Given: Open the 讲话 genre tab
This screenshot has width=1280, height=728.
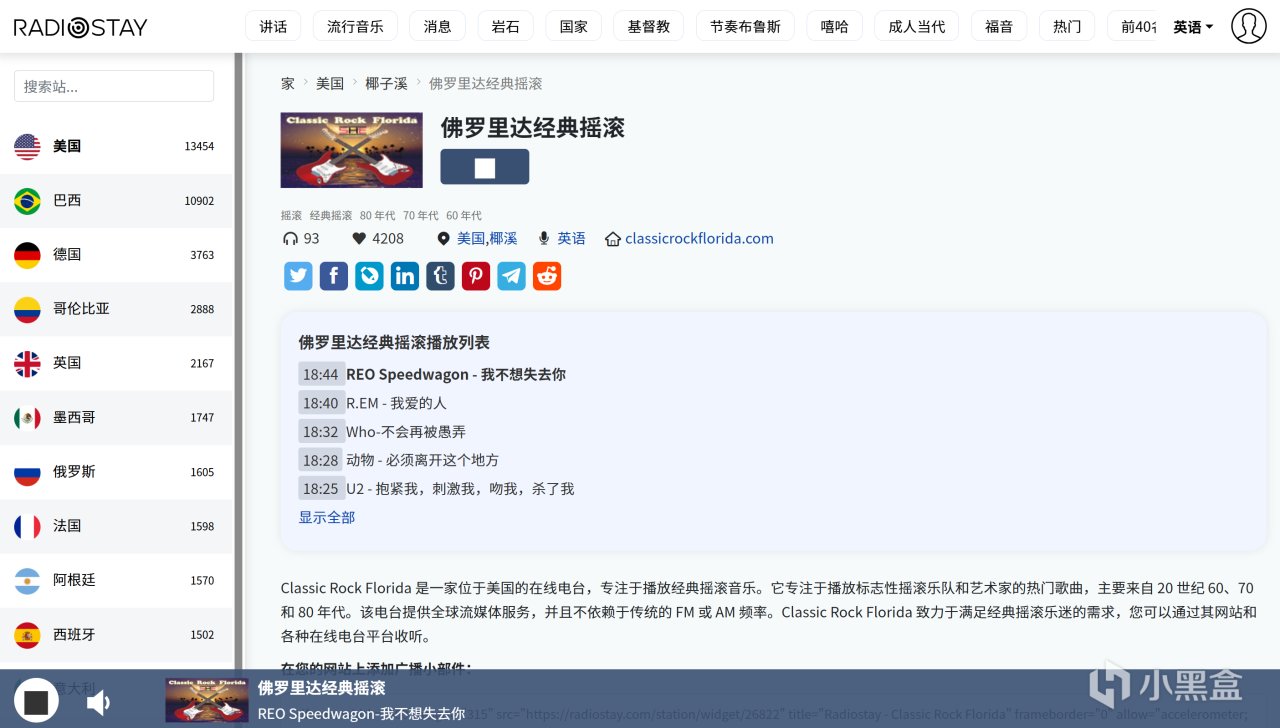Looking at the screenshot, I should [x=273, y=26].
